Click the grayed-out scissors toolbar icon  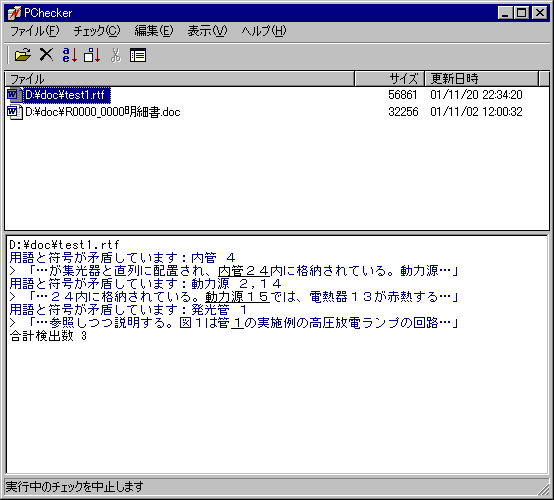116,55
